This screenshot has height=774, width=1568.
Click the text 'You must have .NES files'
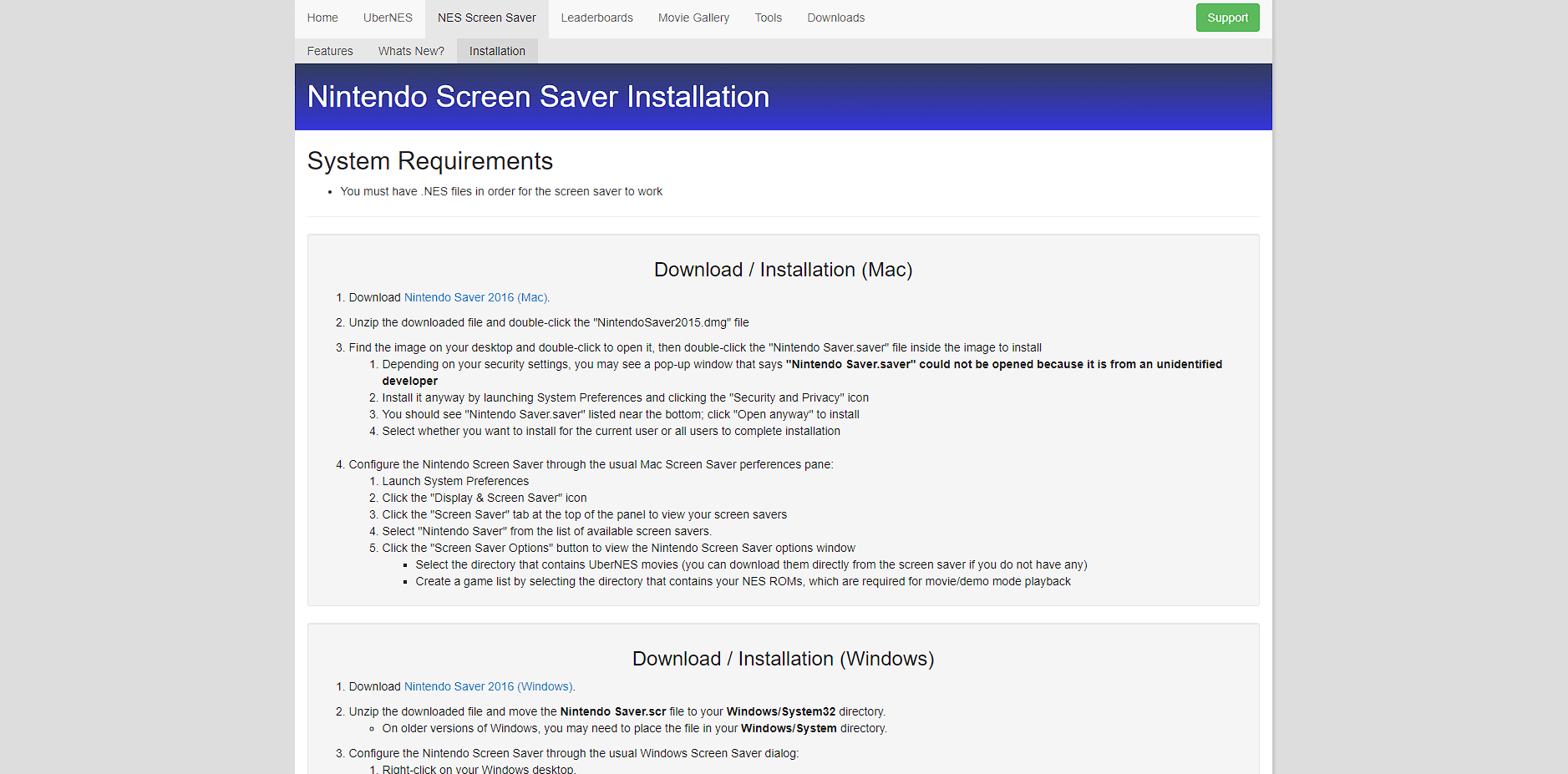click(501, 191)
